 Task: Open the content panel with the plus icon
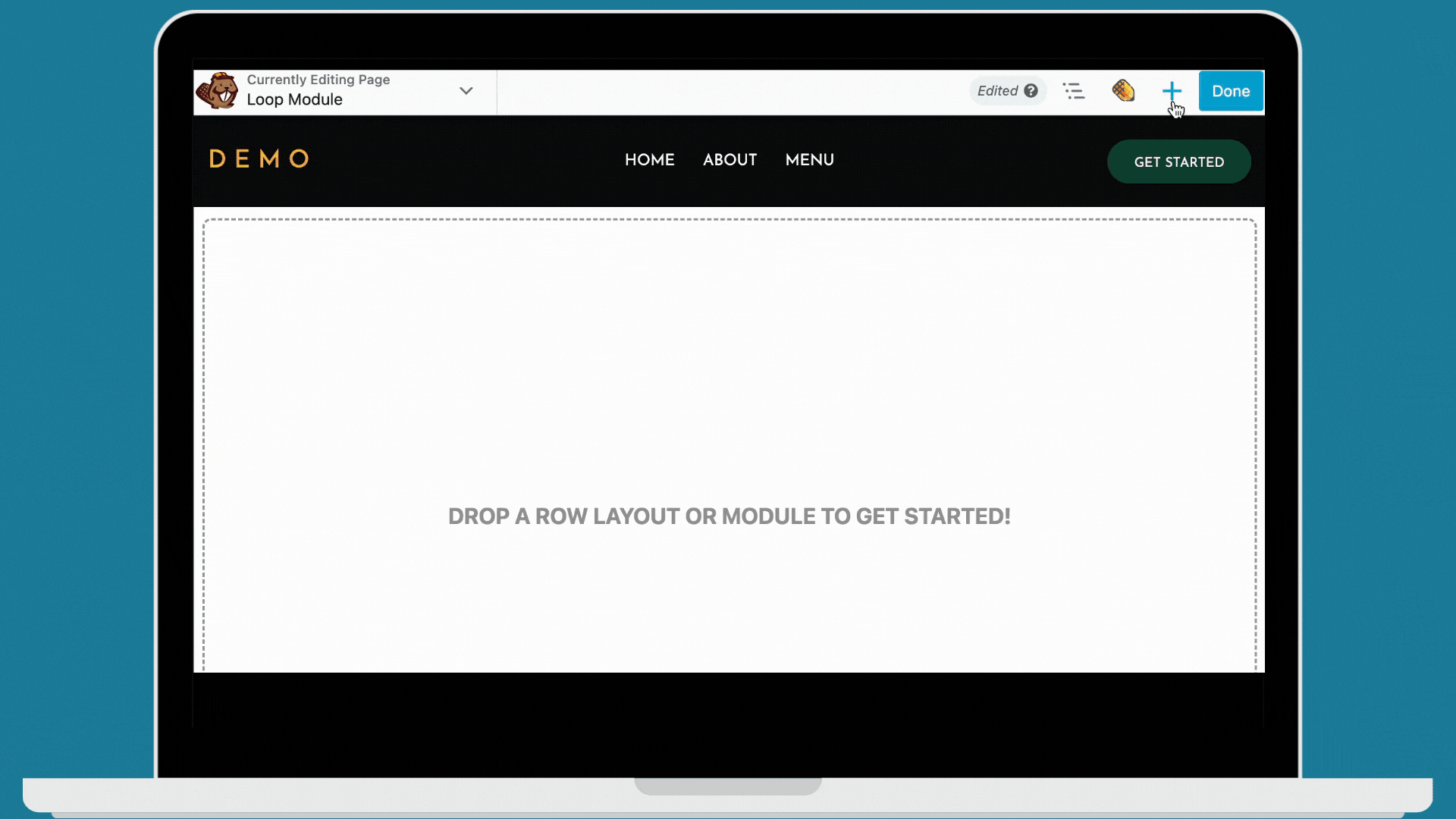tap(1171, 91)
